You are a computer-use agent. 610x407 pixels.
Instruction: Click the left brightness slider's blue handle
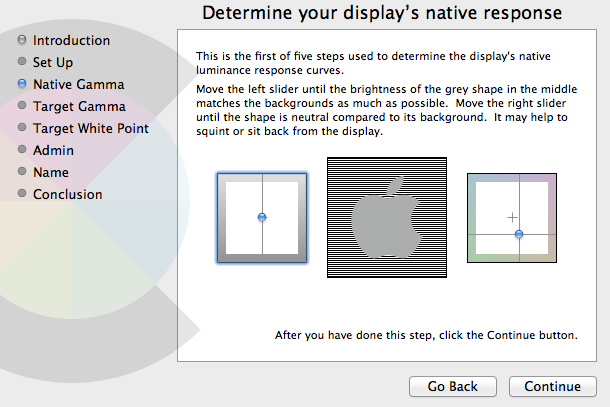coord(262,217)
